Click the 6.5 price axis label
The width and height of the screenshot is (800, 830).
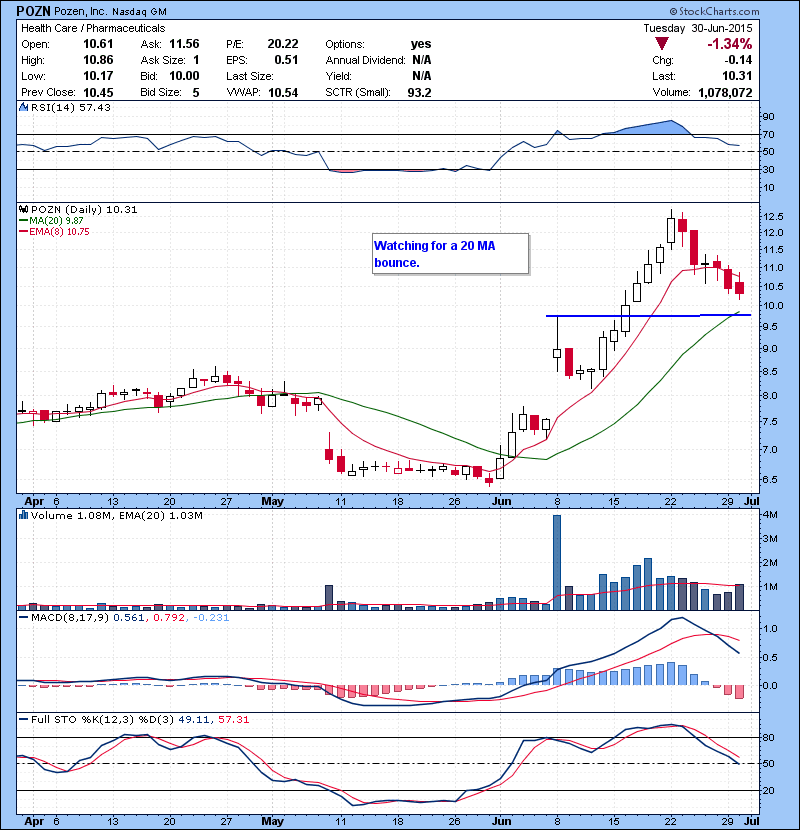770,480
